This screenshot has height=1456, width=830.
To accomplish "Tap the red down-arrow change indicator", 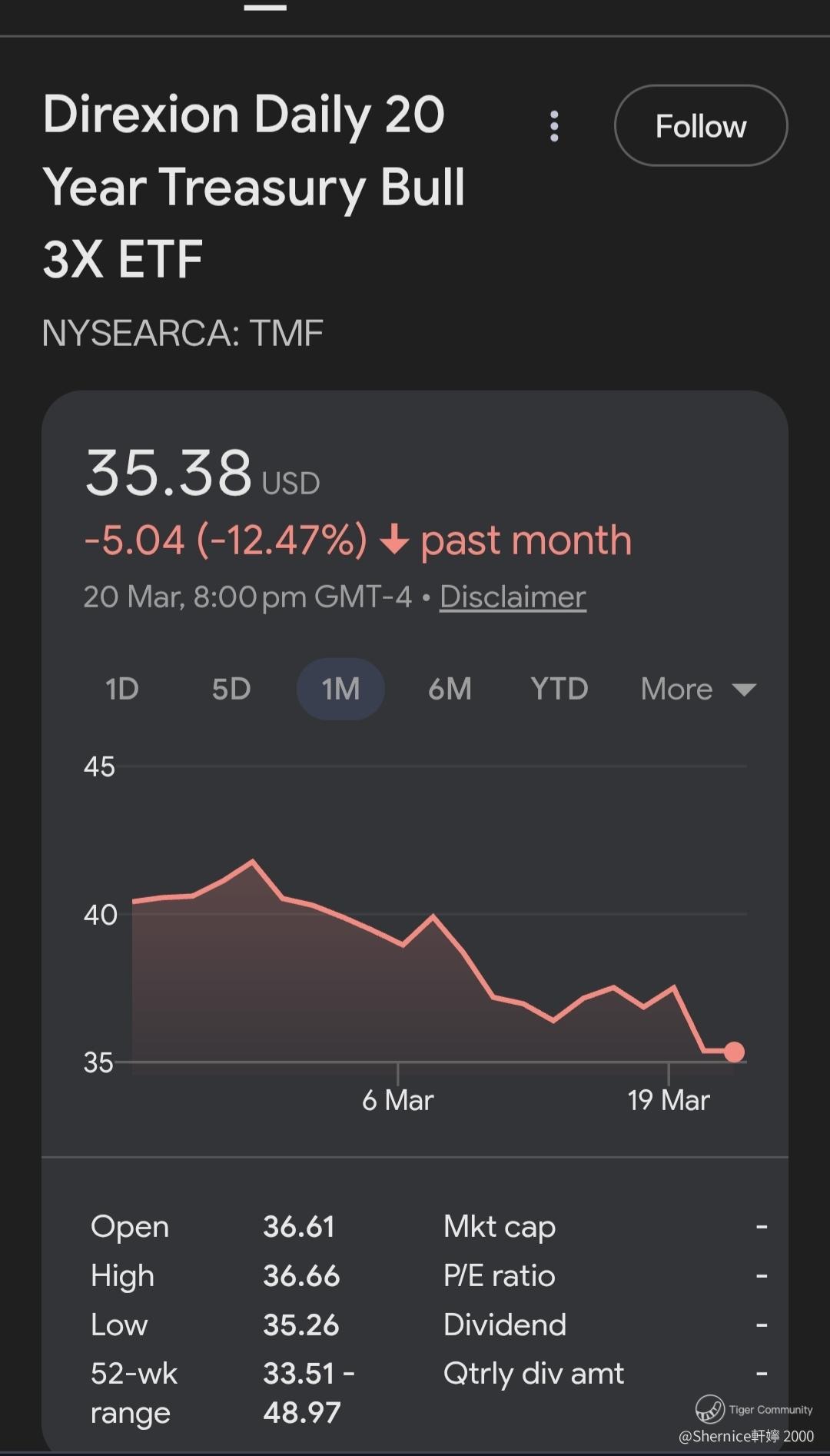I will click(x=394, y=540).
